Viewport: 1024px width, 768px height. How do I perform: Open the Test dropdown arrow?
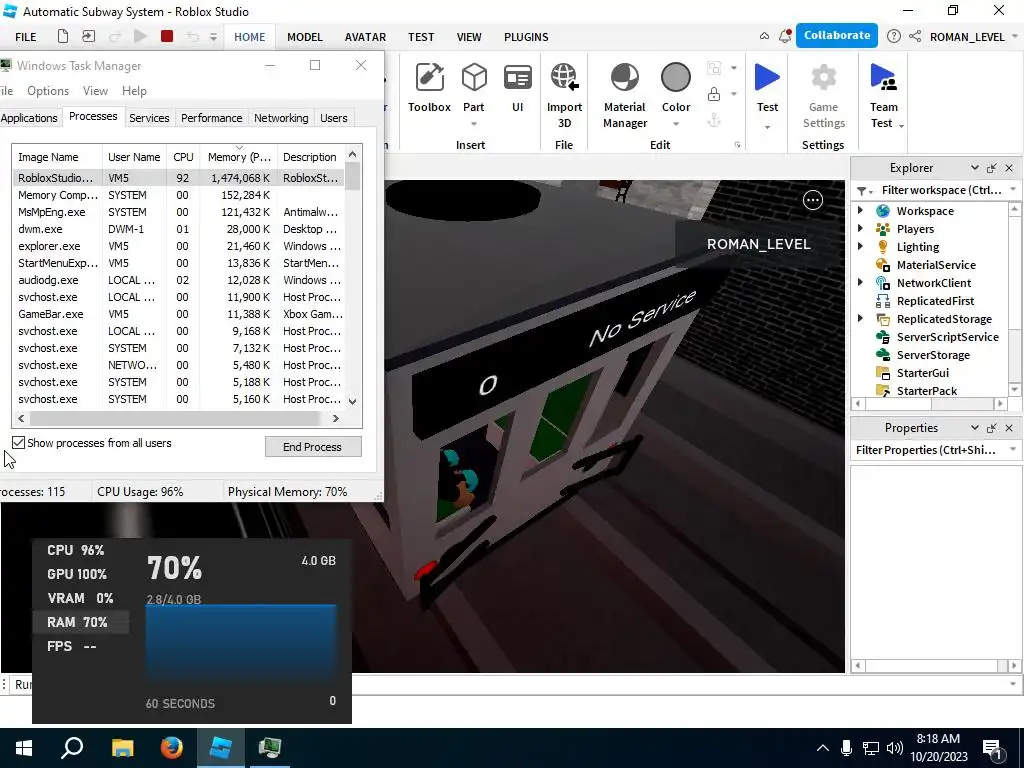coord(767,127)
